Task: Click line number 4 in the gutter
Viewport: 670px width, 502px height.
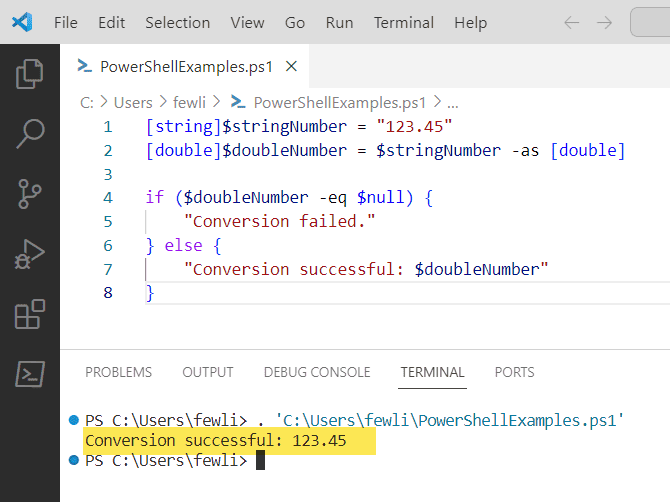Action: point(108,197)
